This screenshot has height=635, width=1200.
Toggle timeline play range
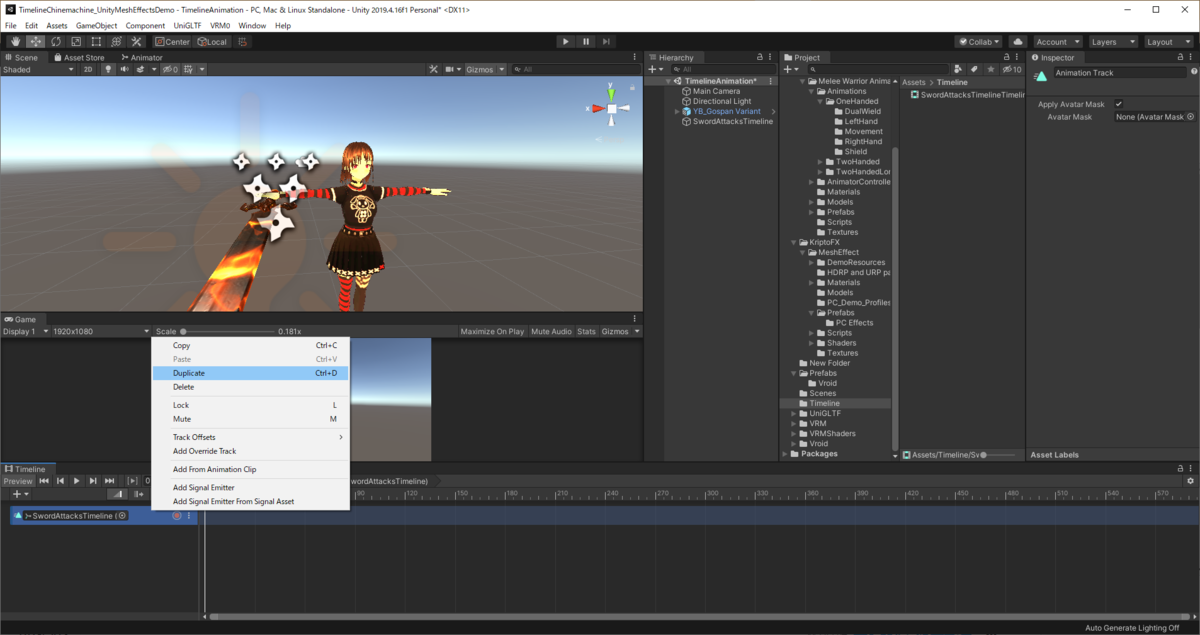point(133,481)
